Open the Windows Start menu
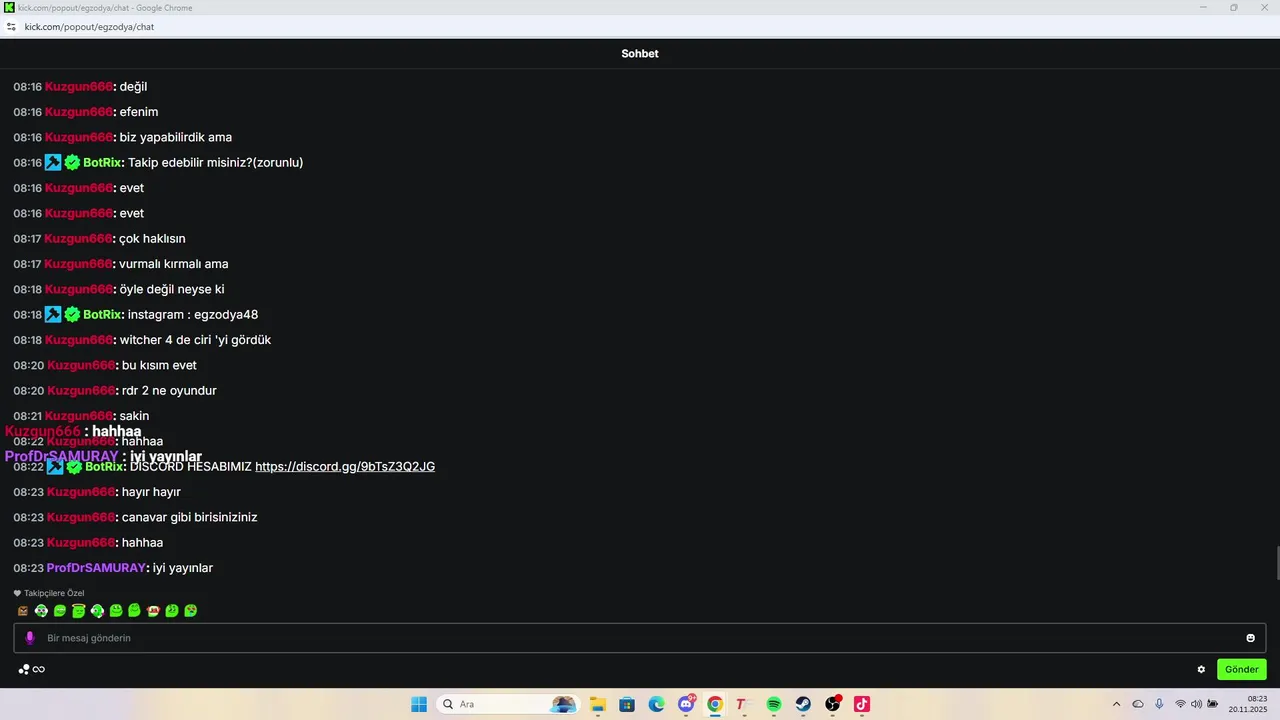This screenshot has width=1280, height=720. coord(419,704)
